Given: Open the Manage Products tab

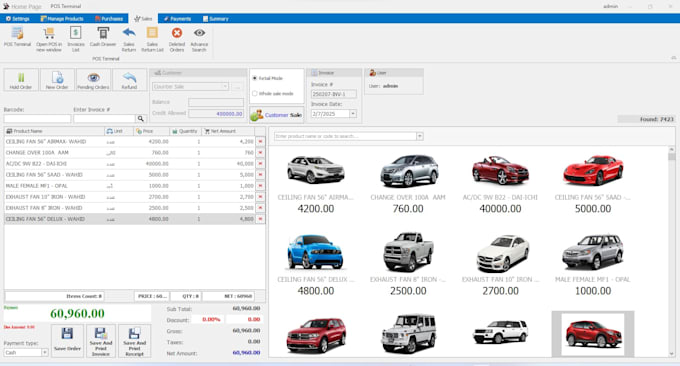Looking at the screenshot, I should pos(62,19).
